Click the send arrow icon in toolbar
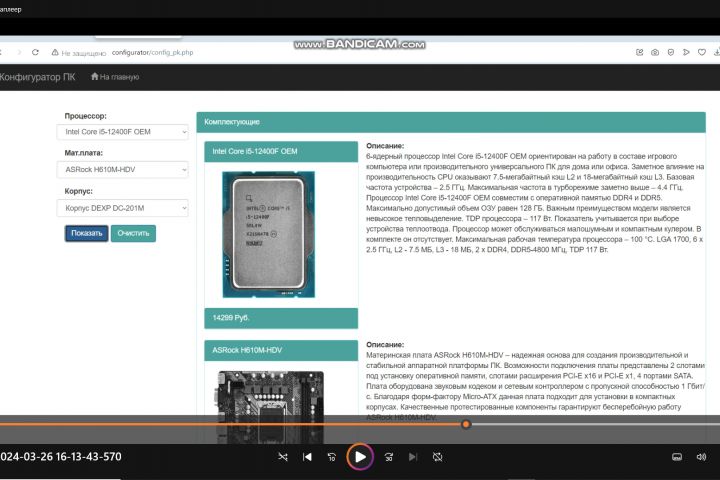This screenshot has height=480, width=720. click(686, 52)
